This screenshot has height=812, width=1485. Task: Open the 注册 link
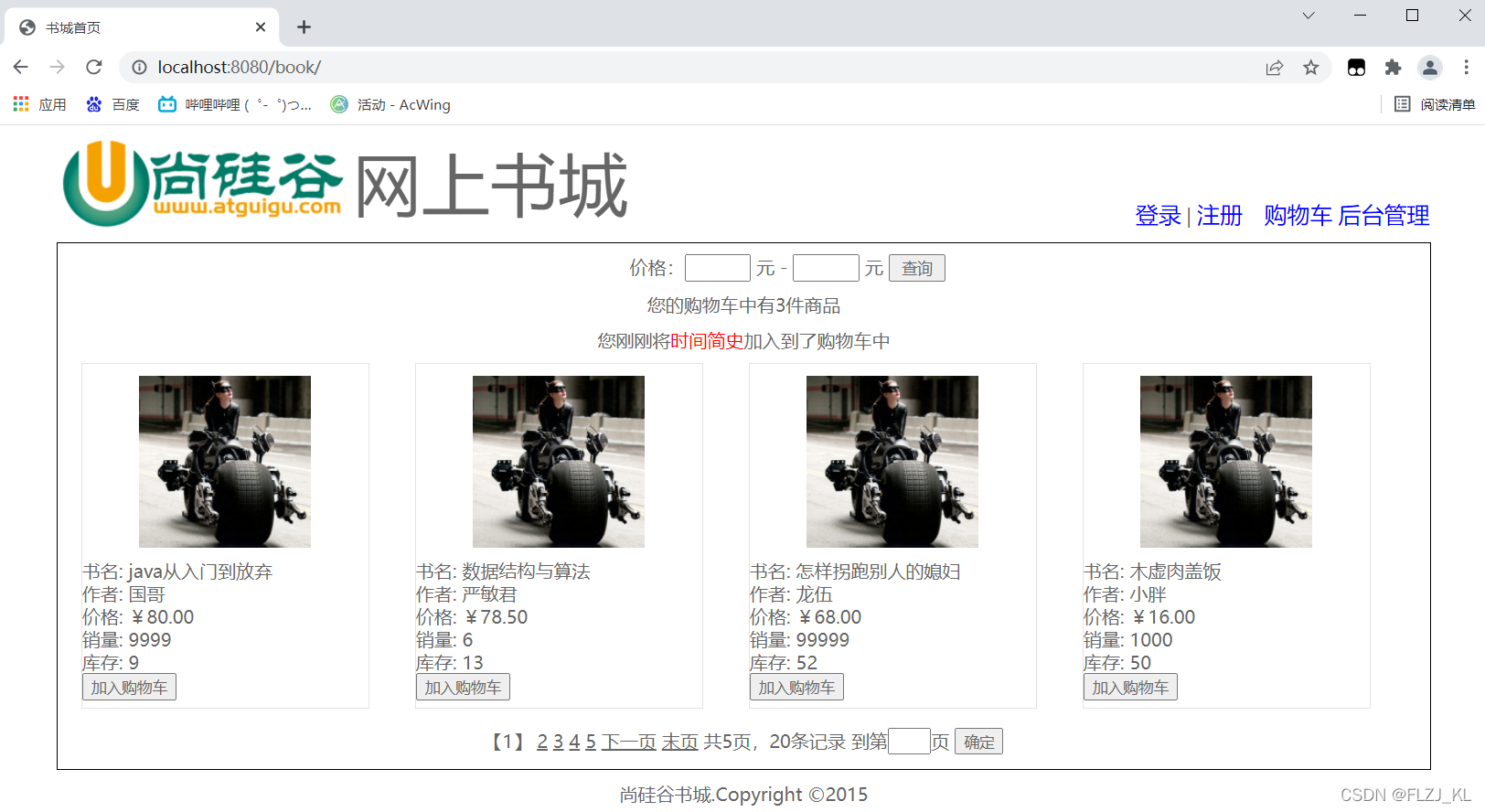point(1220,216)
